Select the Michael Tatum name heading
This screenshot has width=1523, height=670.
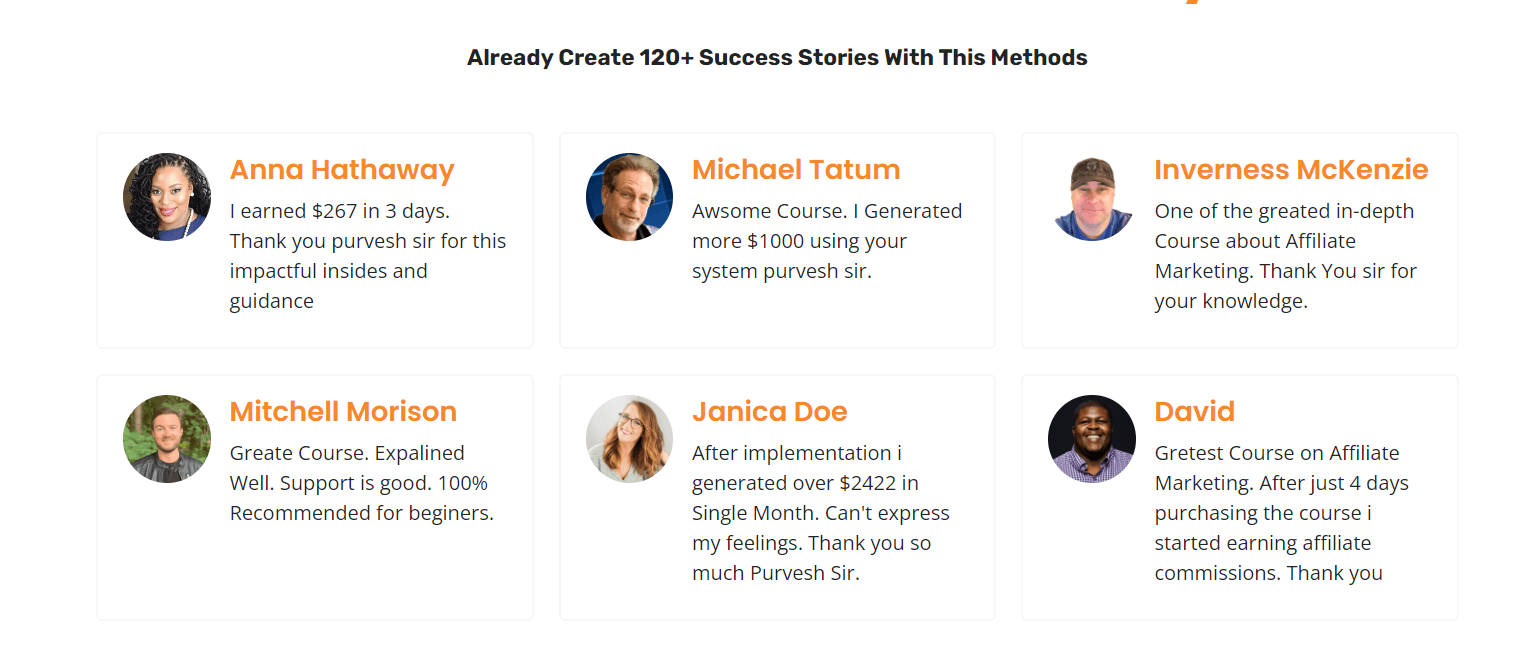[796, 170]
